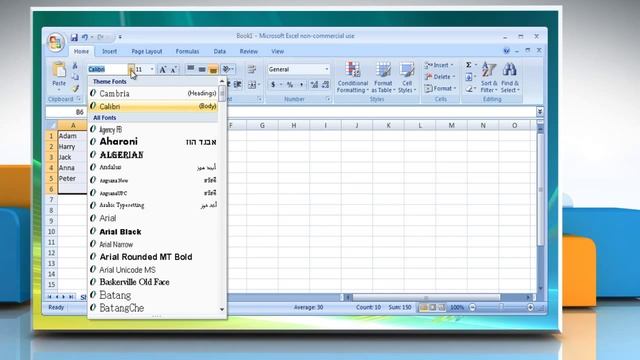Screen dimensions: 640x360
Task: Click Insert cells button
Action: tap(439, 65)
